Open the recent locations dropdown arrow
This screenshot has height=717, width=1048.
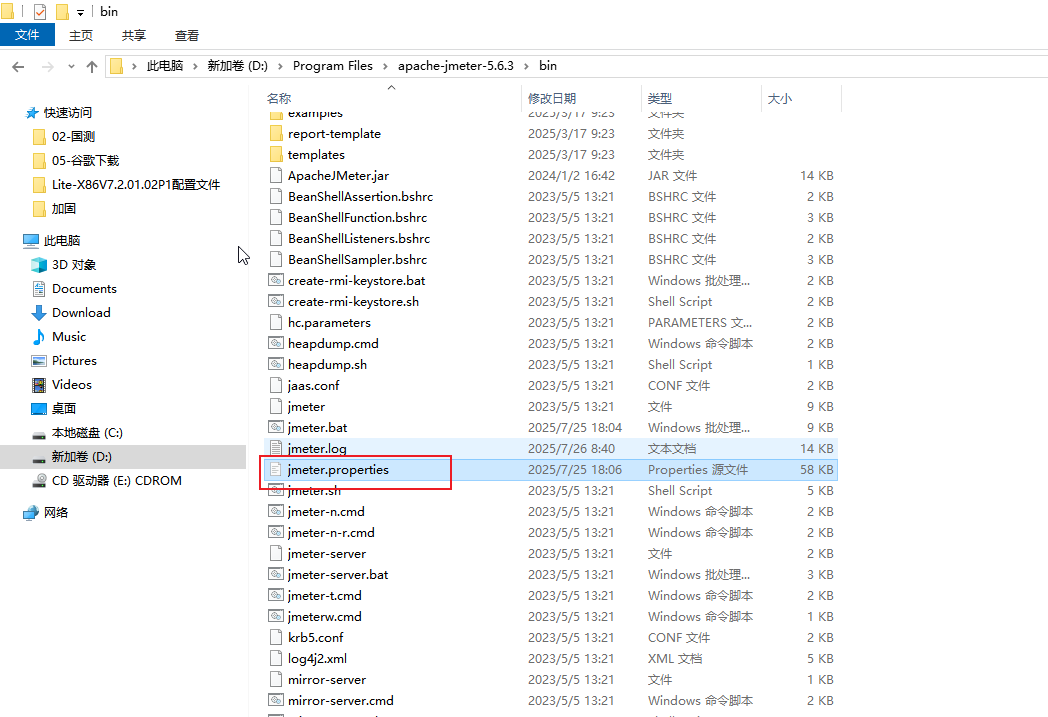pyautogui.click(x=70, y=66)
